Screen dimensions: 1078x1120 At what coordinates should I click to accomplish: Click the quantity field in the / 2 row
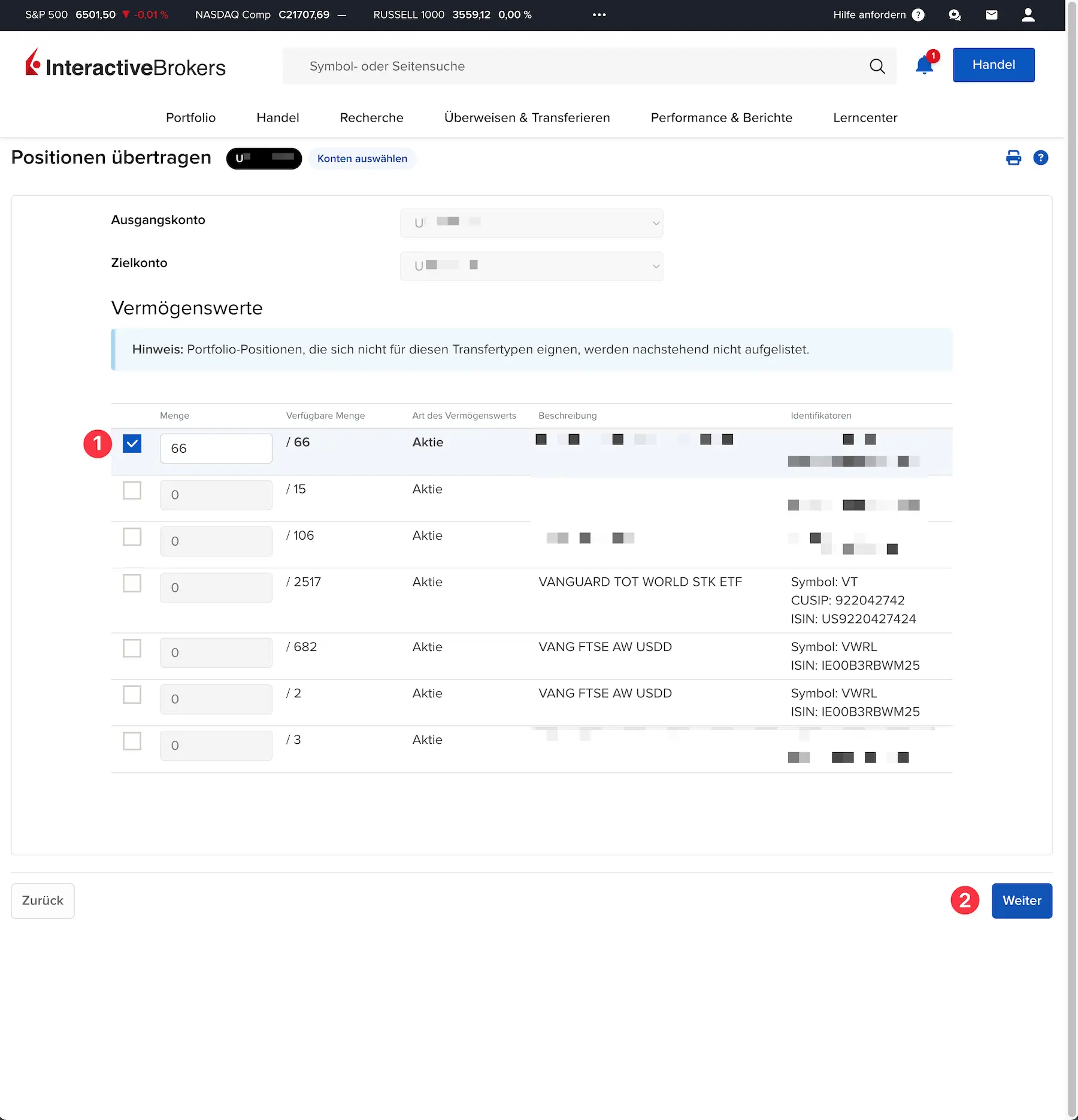click(x=216, y=699)
